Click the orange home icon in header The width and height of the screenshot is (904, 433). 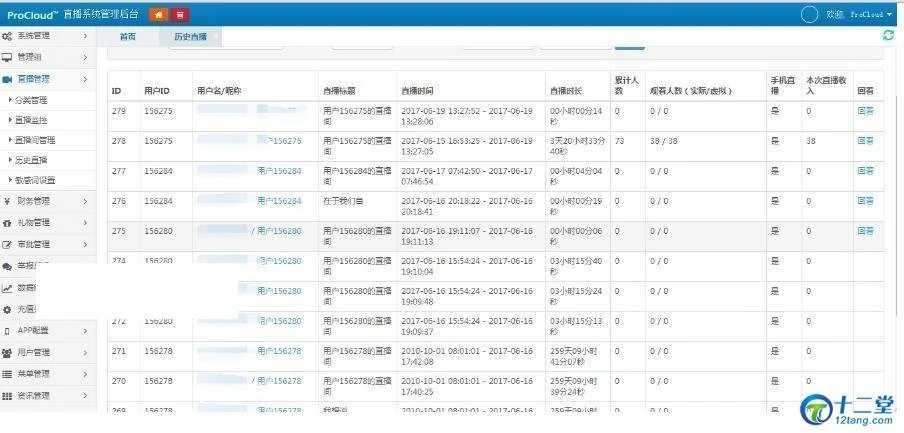158,15
